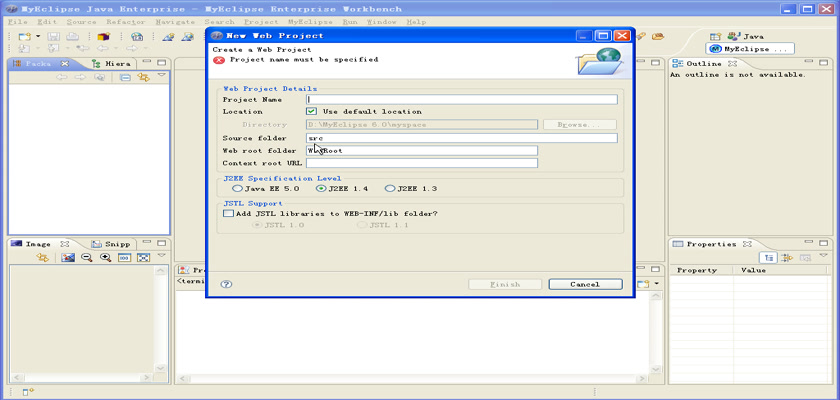Switch to the Image preview tab
Screen dimensions: 840x400
pos(40,244)
